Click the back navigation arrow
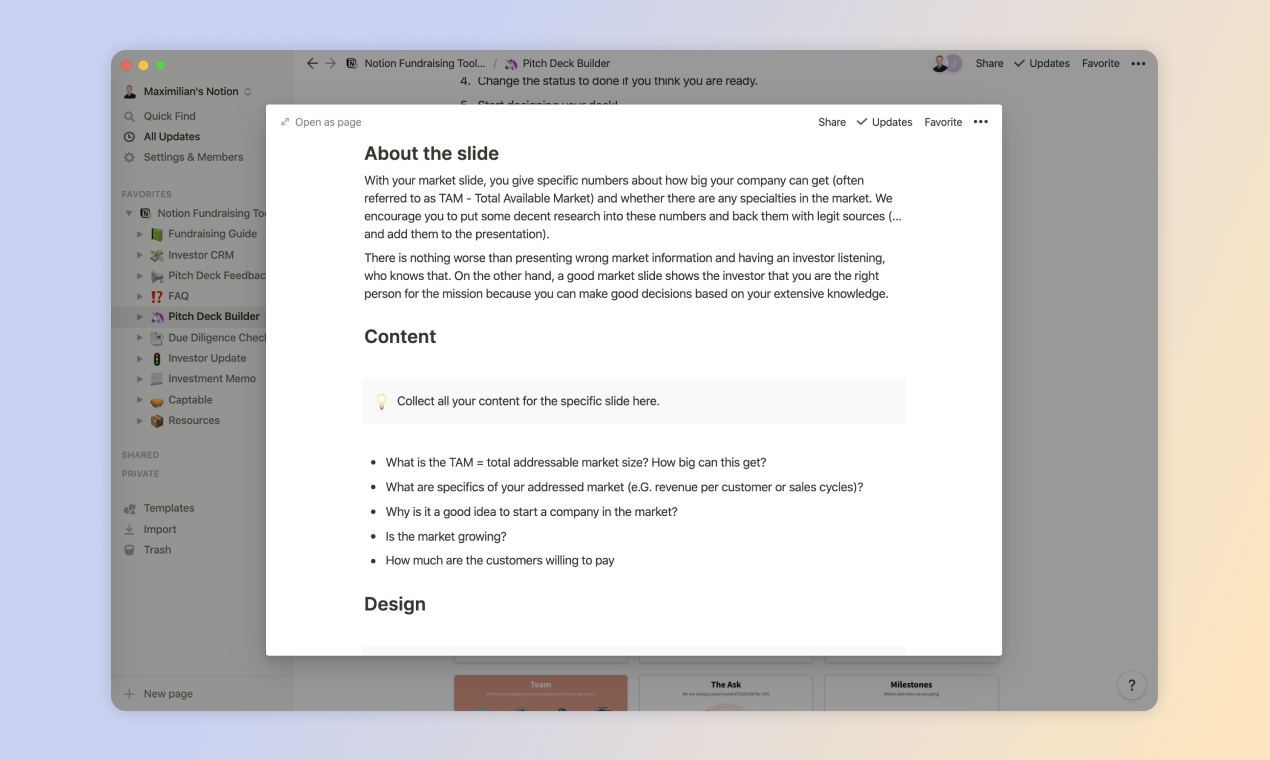This screenshot has height=760, width=1270. [312, 63]
